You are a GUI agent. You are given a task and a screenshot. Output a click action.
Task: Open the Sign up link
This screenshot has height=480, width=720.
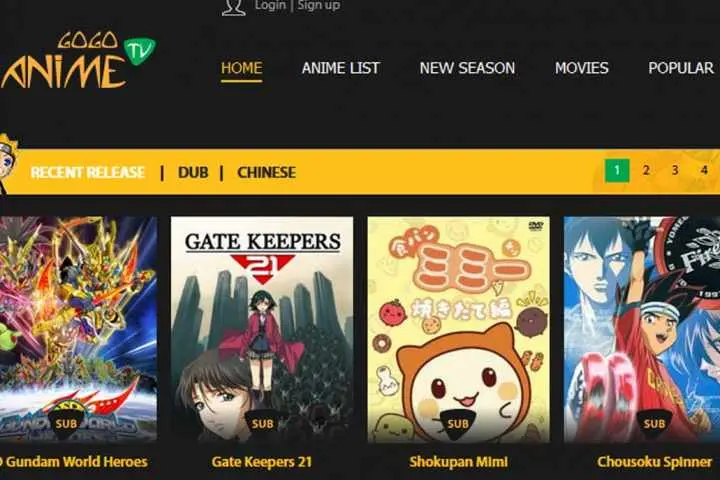click(x=319, y=6)
